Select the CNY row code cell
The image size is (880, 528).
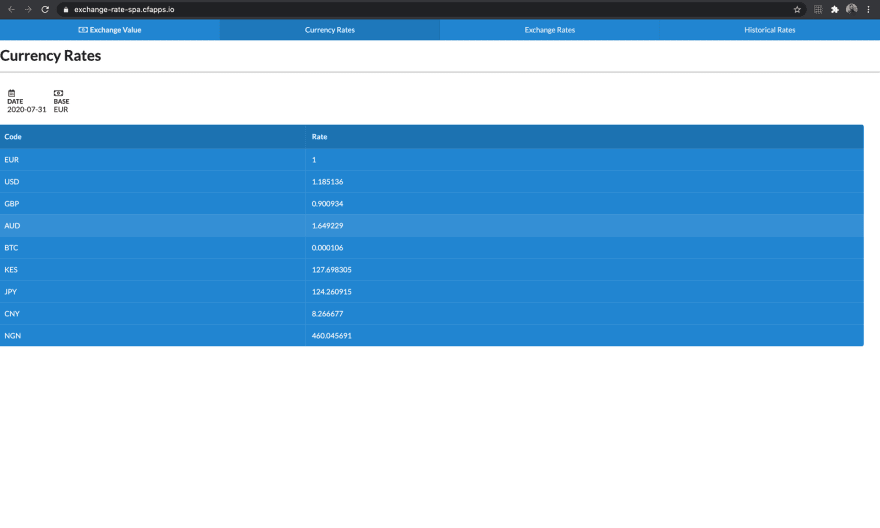[153, 314]
